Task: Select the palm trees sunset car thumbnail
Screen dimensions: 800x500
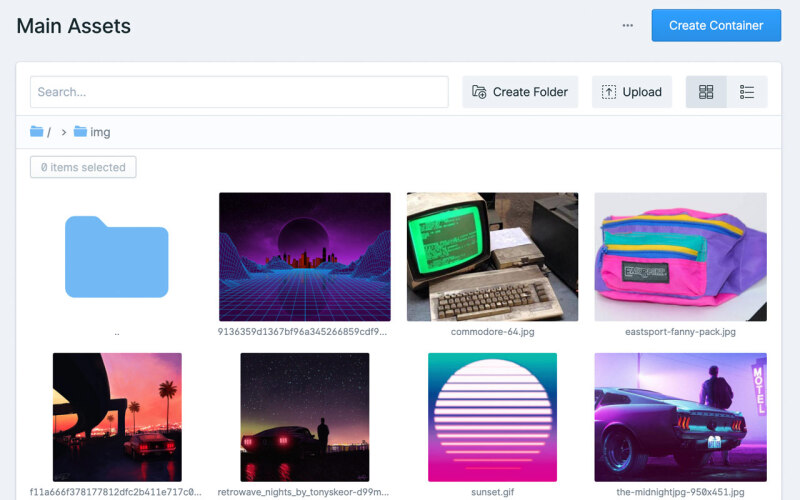Action: point(117,417)
